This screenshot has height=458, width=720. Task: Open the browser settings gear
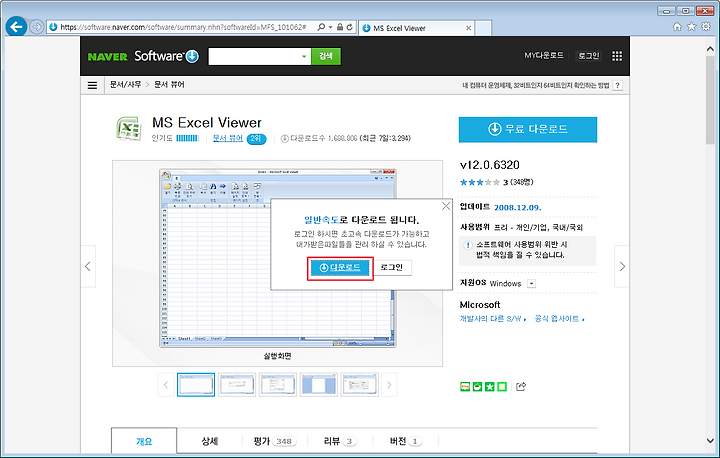tap(706, 27)
